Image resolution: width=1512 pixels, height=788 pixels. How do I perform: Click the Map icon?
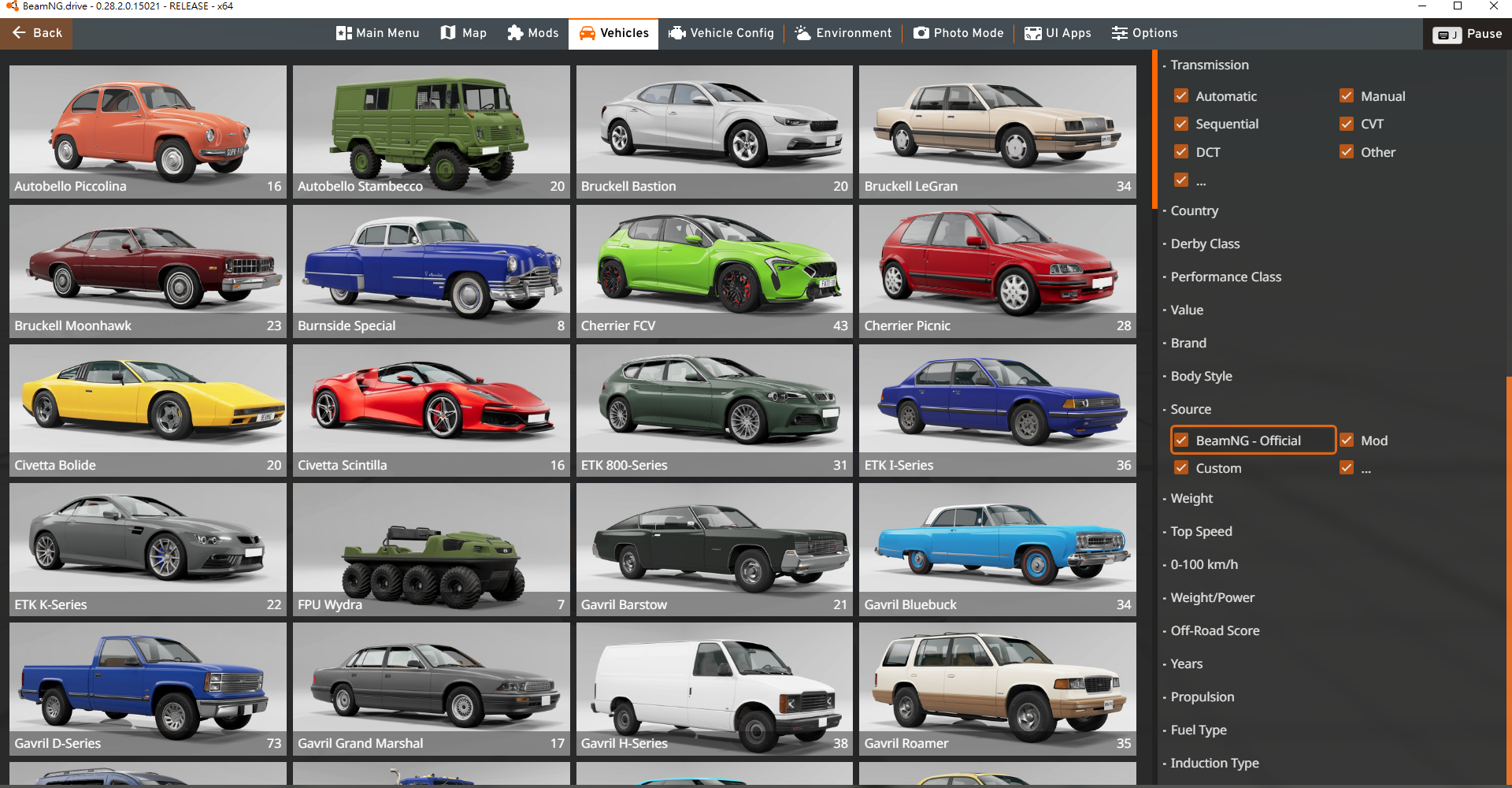click(448, 33)
